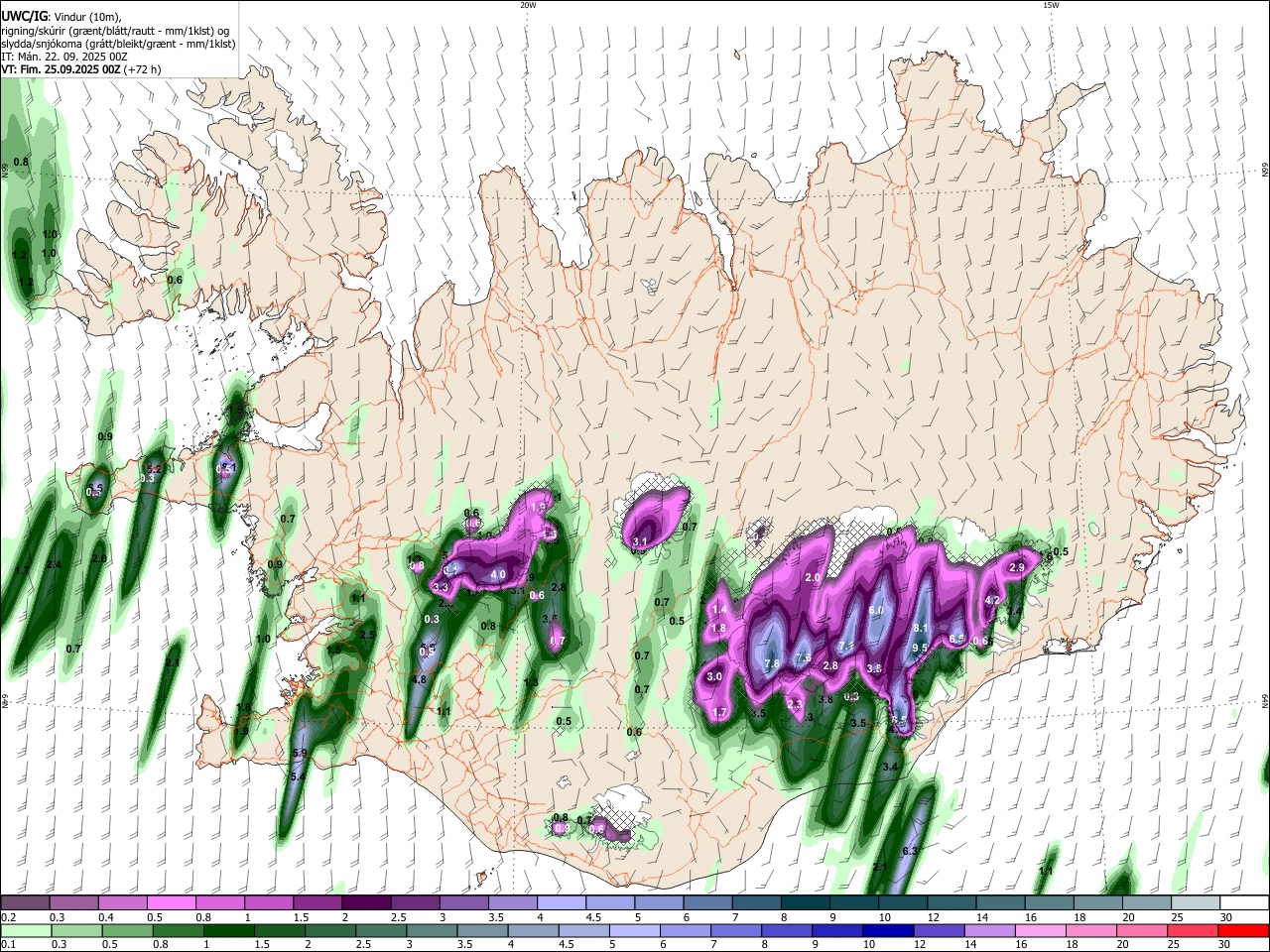This screenshot has width=1270, height=952.
Task: Click the '2.5' rain value on the map
Action: tap(367, 635)
